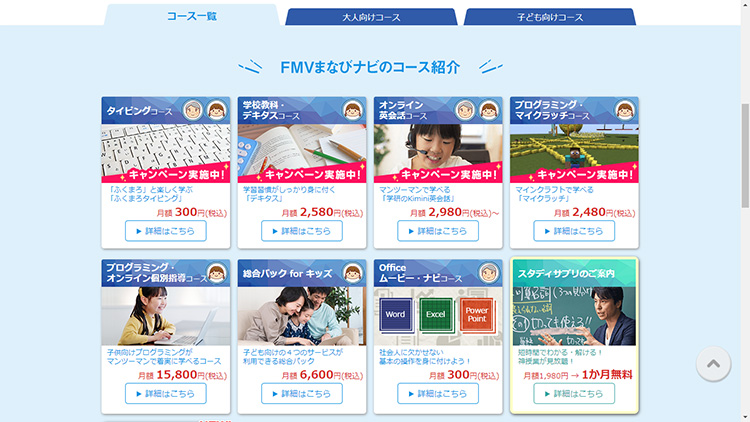Click the タイピングコース card header
The width and height of the screenshot is (750, 422).
coord(165,111)
